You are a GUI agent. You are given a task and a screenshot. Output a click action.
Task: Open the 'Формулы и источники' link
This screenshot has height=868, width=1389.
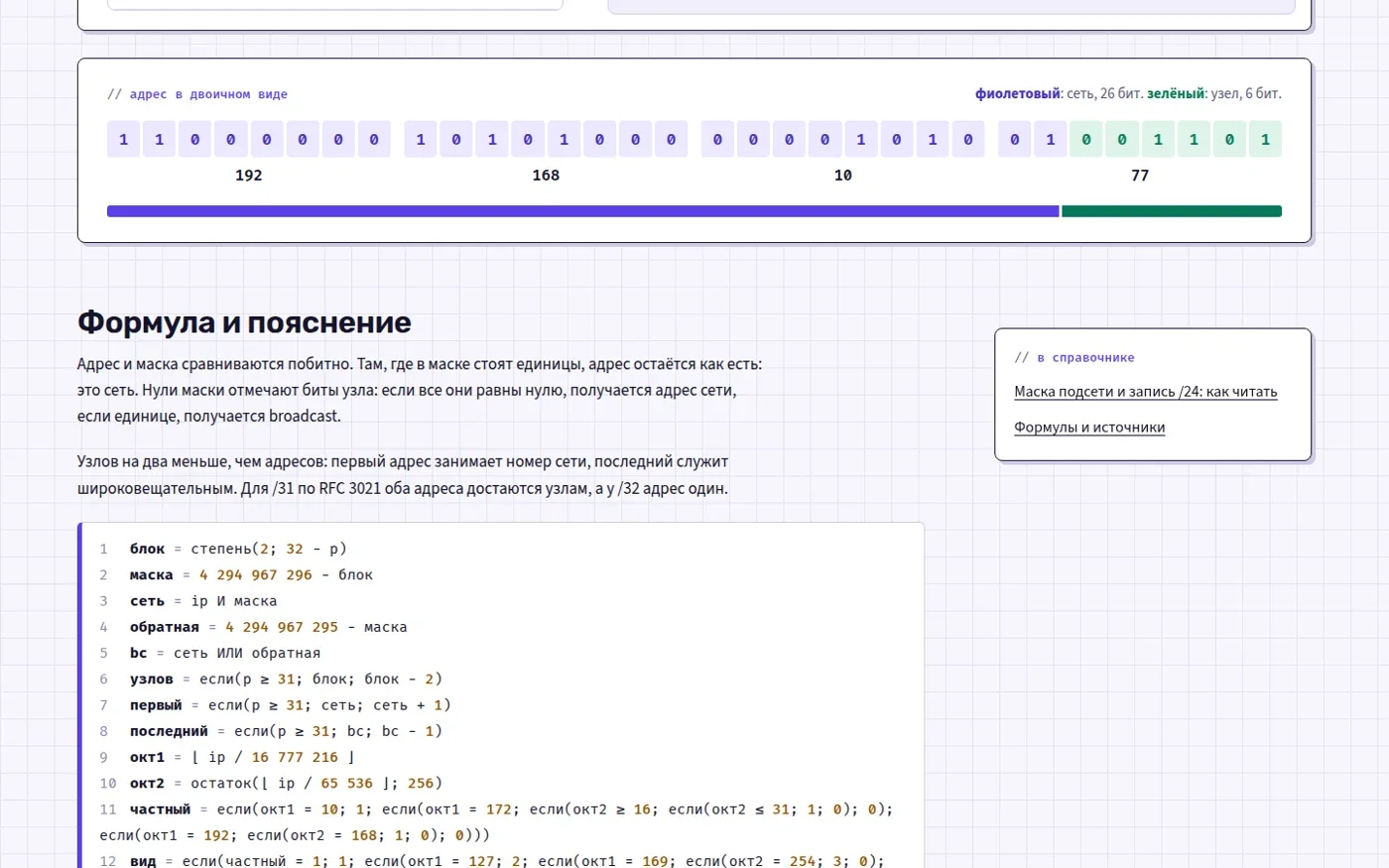point(1089,428)
